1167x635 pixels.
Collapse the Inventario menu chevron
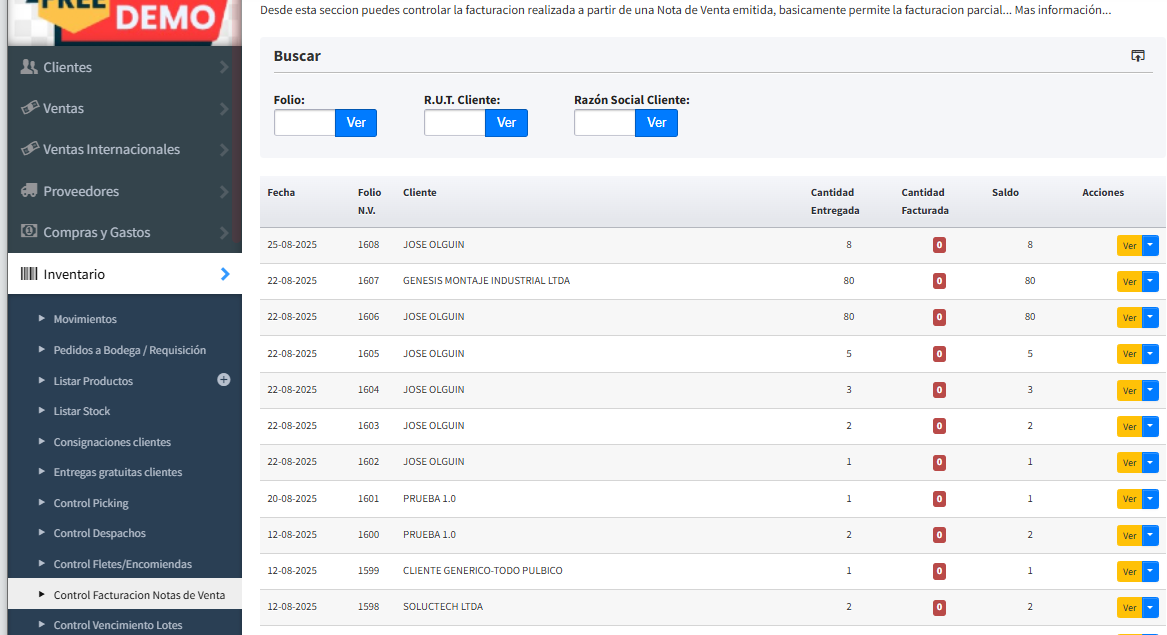pos(225,274)
